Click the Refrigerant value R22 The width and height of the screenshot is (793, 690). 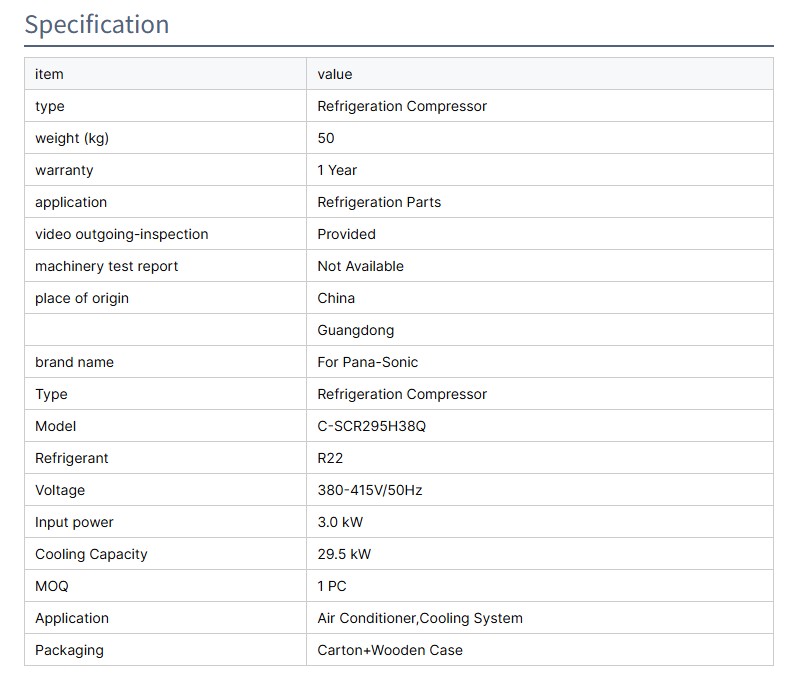330,458
